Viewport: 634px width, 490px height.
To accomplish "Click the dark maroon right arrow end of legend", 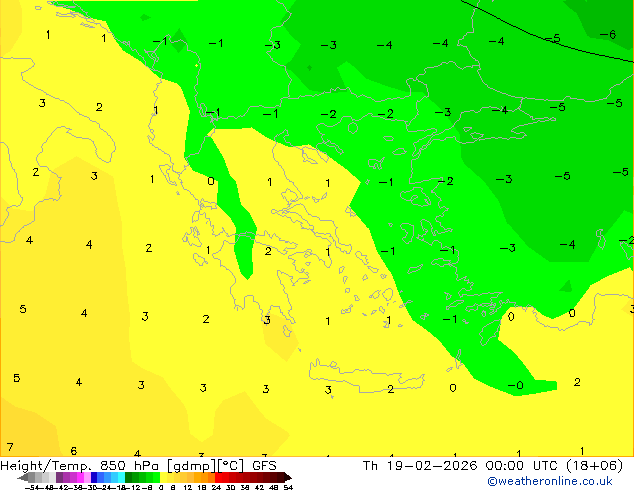I will click(x=287, y=477).
